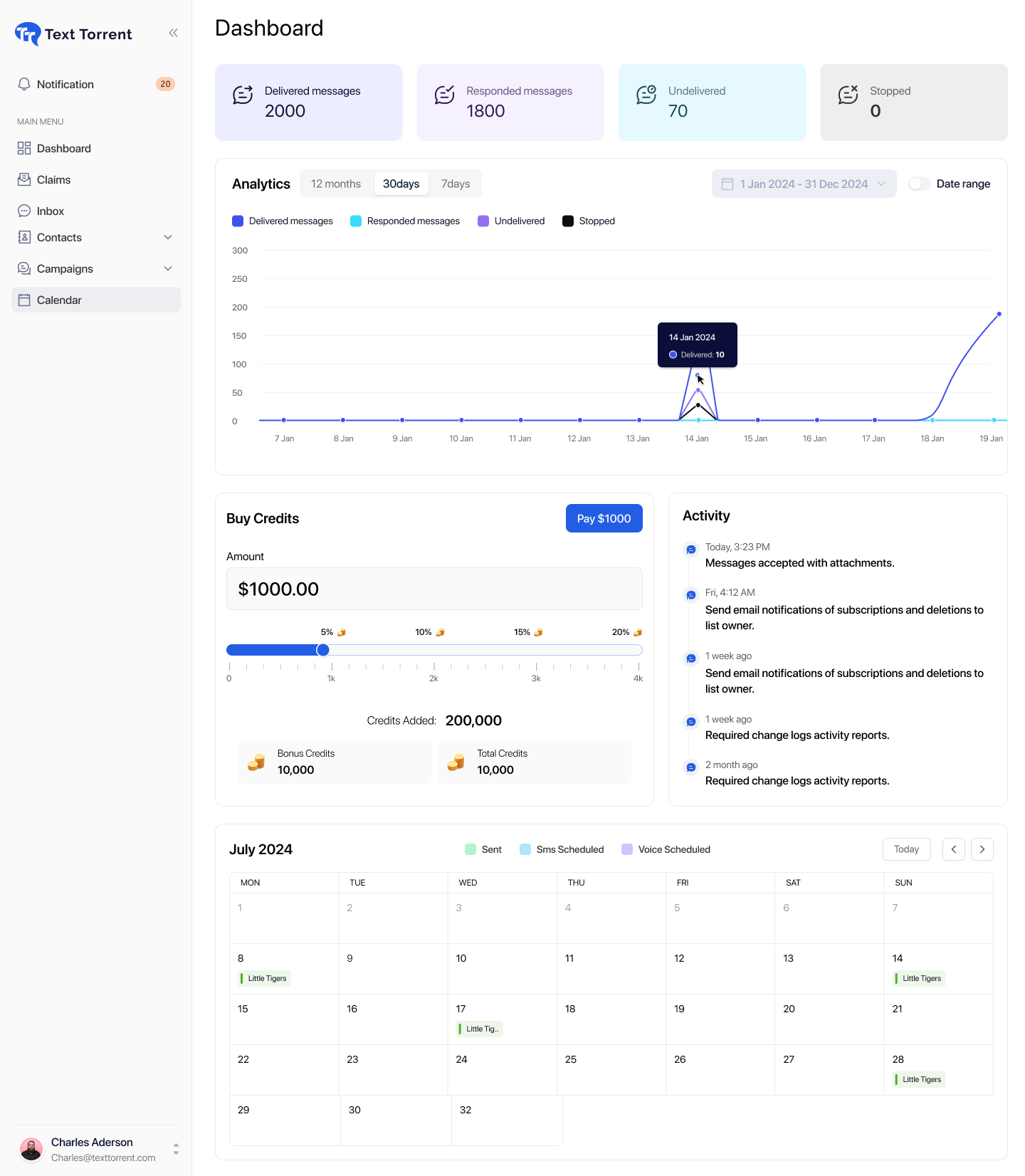Click activity icon beside Today, 3:23 PM
The height and width of the screenshot is (1176, 1025).
[690, 550]
